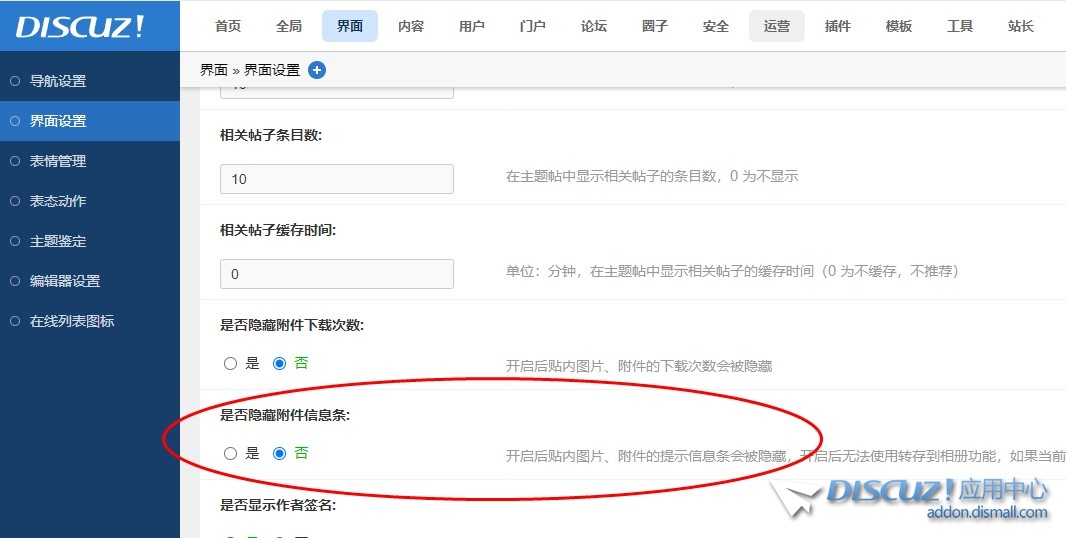
Task: Click the blue plus icon beside 界面设置 breadcrumb
Action: (317, 70)
